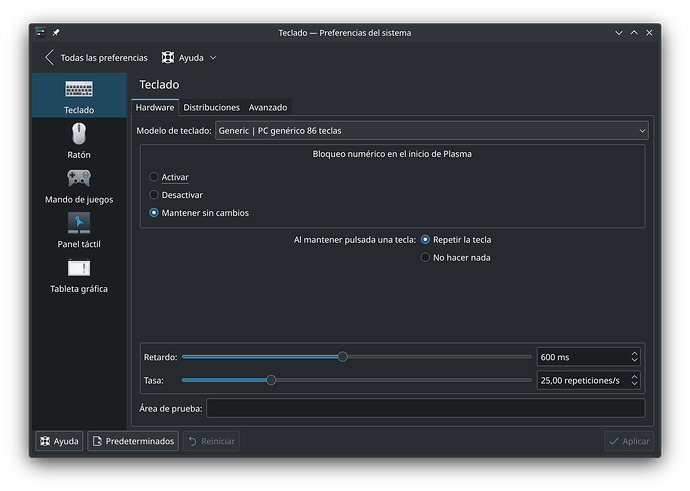This screenshot has height=491, width=690.
Task: Open the Tableta gráfica icon
Action: [79, 268]
